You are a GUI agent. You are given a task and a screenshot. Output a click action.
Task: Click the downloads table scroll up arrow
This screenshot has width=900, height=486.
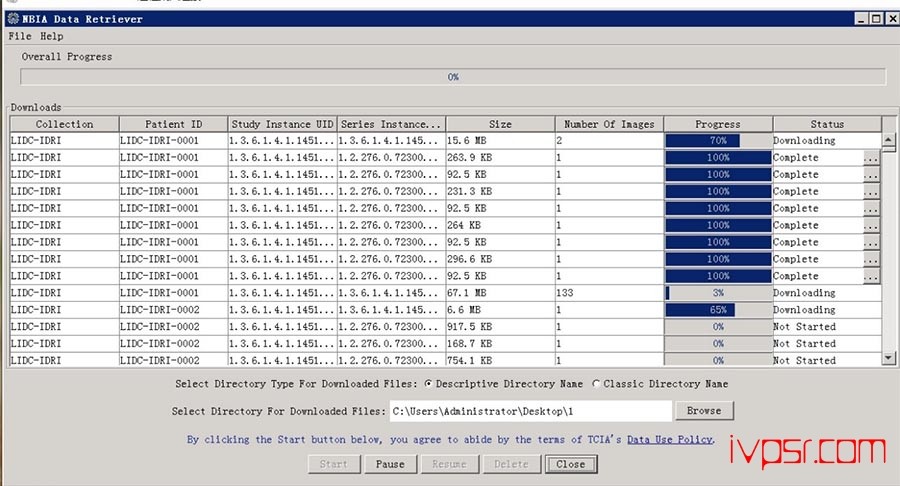tap(889, 139)
